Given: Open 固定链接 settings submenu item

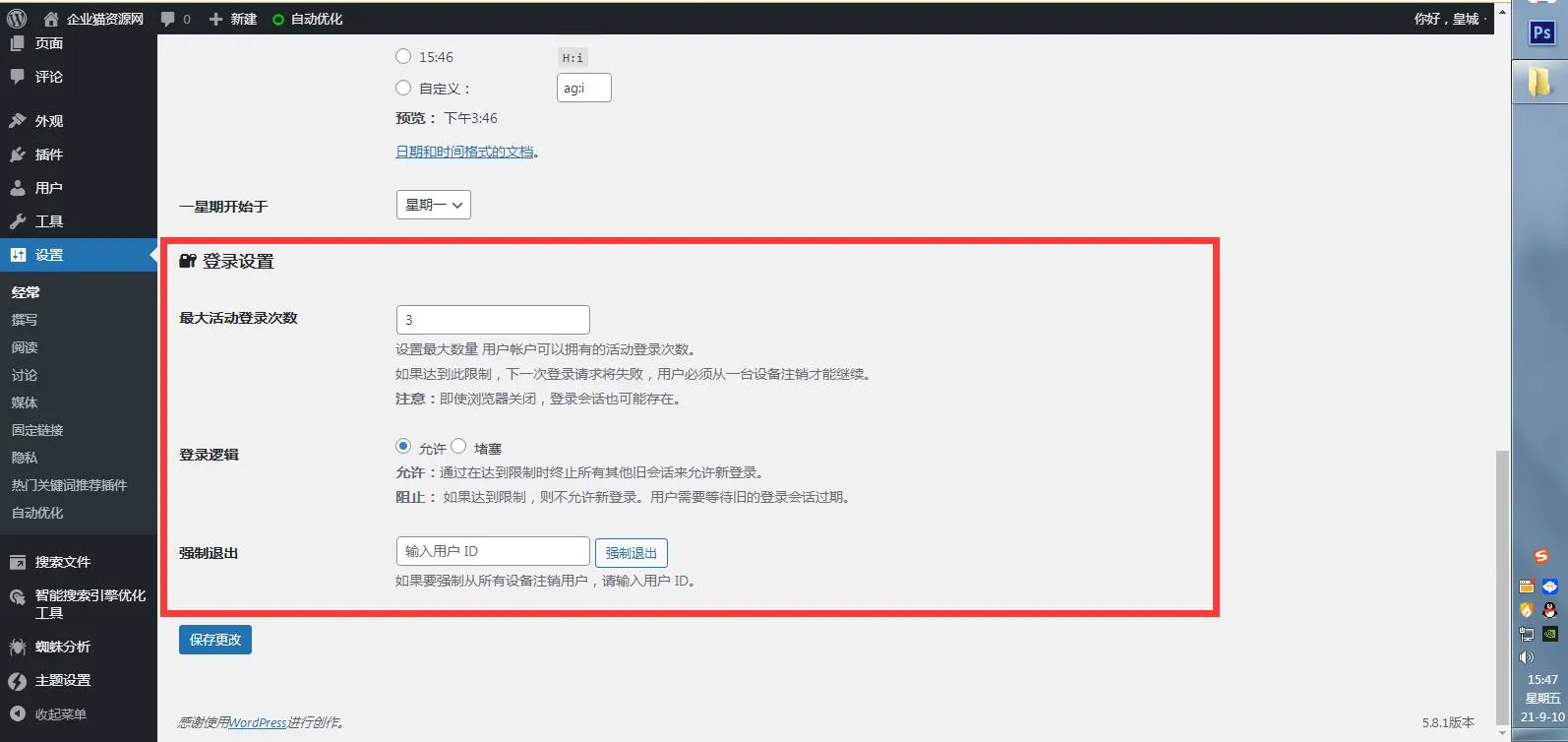Looking at the screenshot, I should click(37, 430).
